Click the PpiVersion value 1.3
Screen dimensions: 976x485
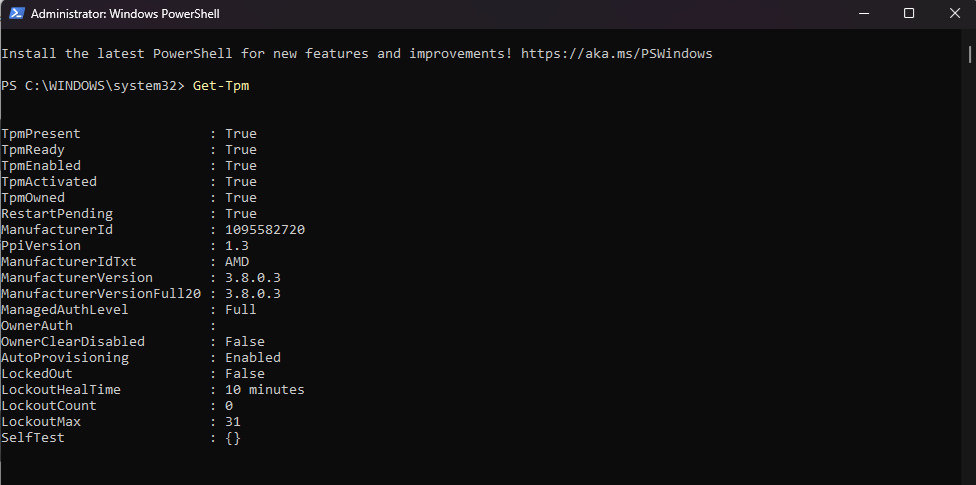tap(237, 245)
